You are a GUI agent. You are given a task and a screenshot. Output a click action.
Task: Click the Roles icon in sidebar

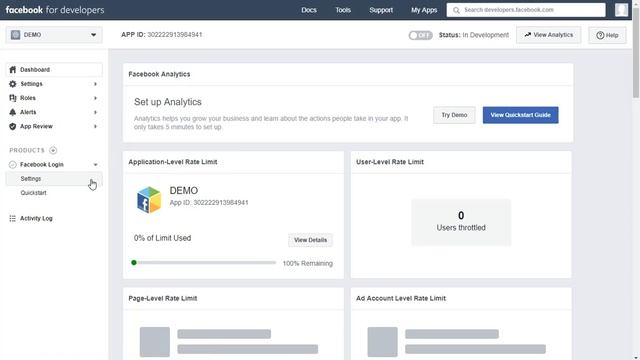pos(13,98)
